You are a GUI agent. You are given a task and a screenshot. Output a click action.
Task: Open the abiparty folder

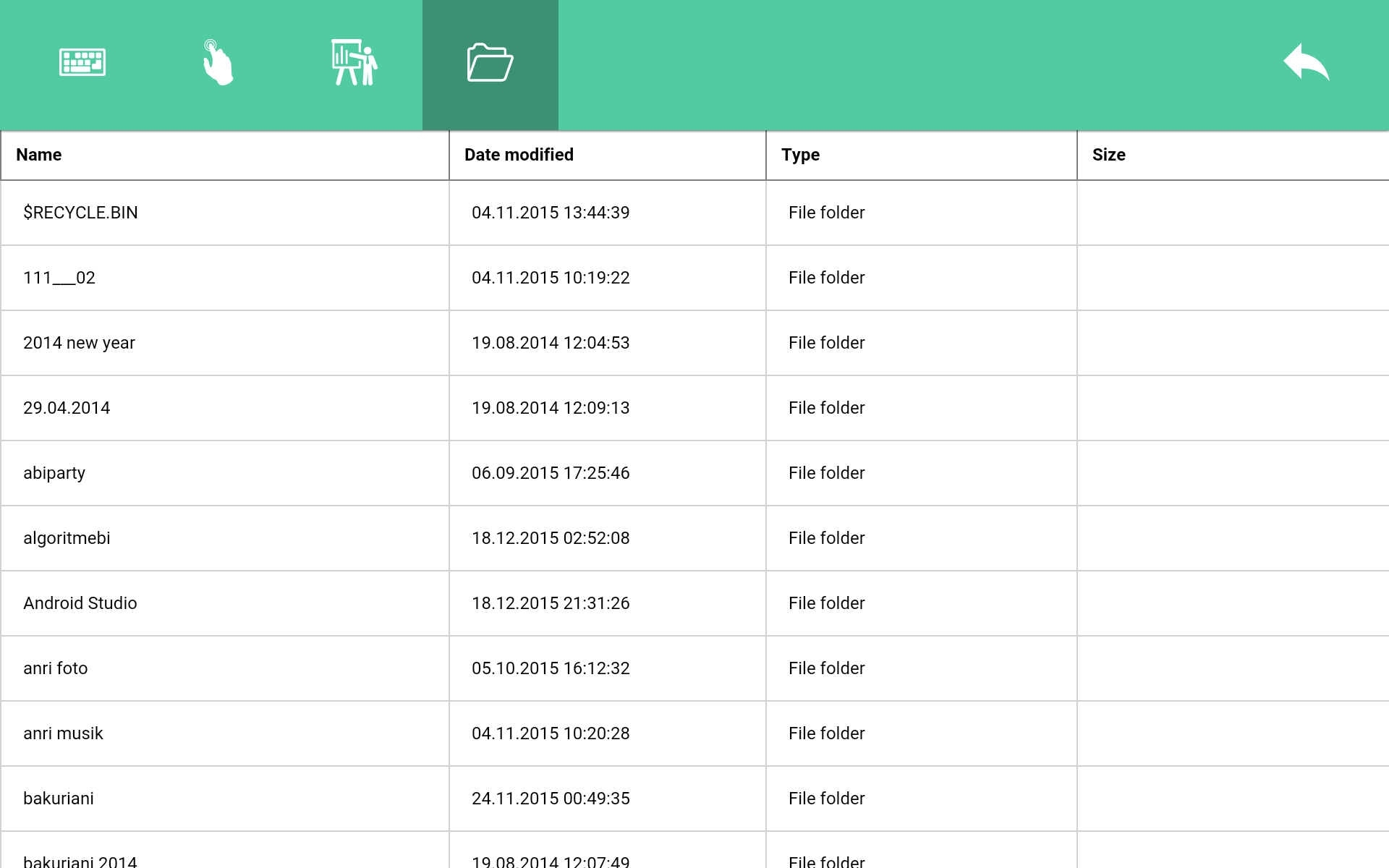(x=54, y=473)
